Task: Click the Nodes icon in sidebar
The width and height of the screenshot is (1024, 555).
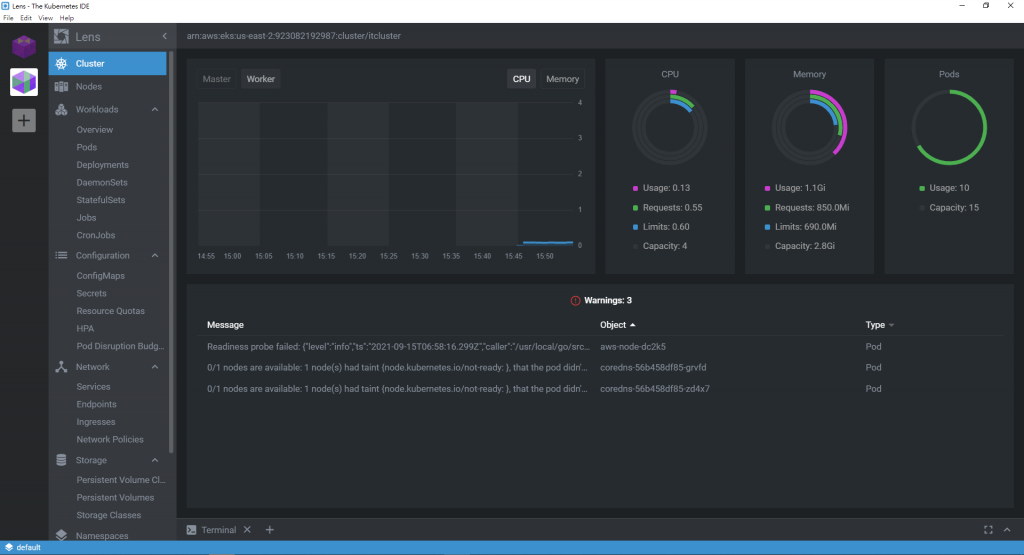Action: (x=61, y=86)
